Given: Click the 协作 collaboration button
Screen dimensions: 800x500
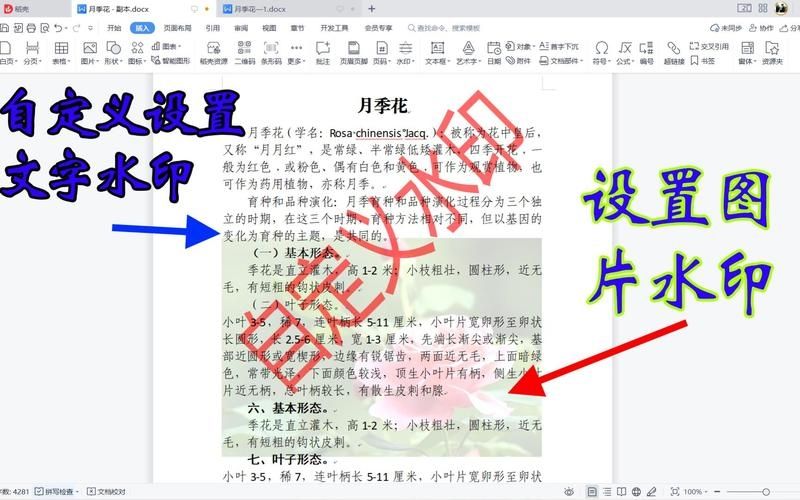Looking at the screenshot, I should [761, 28].
